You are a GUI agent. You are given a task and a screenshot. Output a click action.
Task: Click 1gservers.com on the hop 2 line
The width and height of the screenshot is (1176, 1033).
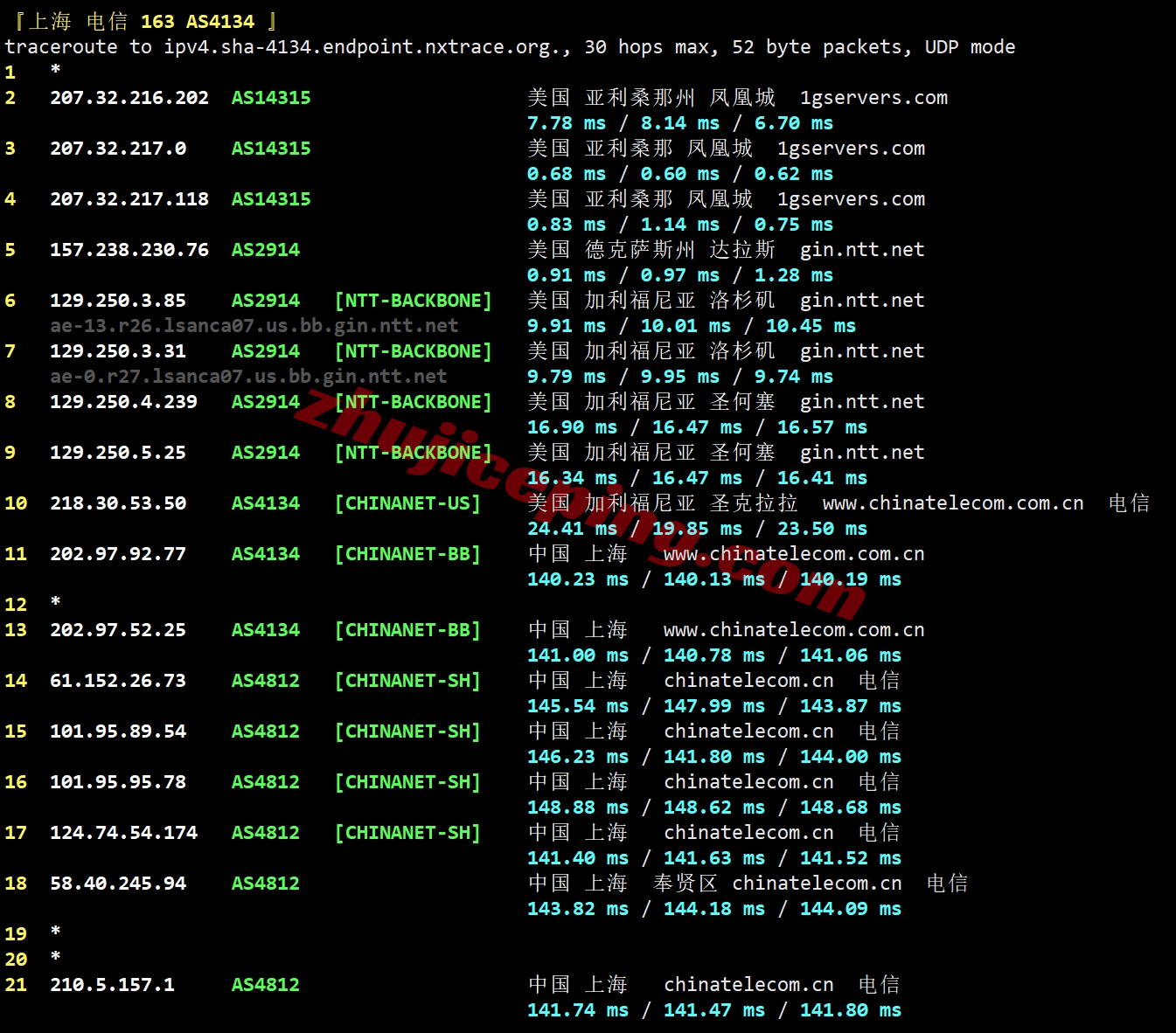tap(873, 98)
